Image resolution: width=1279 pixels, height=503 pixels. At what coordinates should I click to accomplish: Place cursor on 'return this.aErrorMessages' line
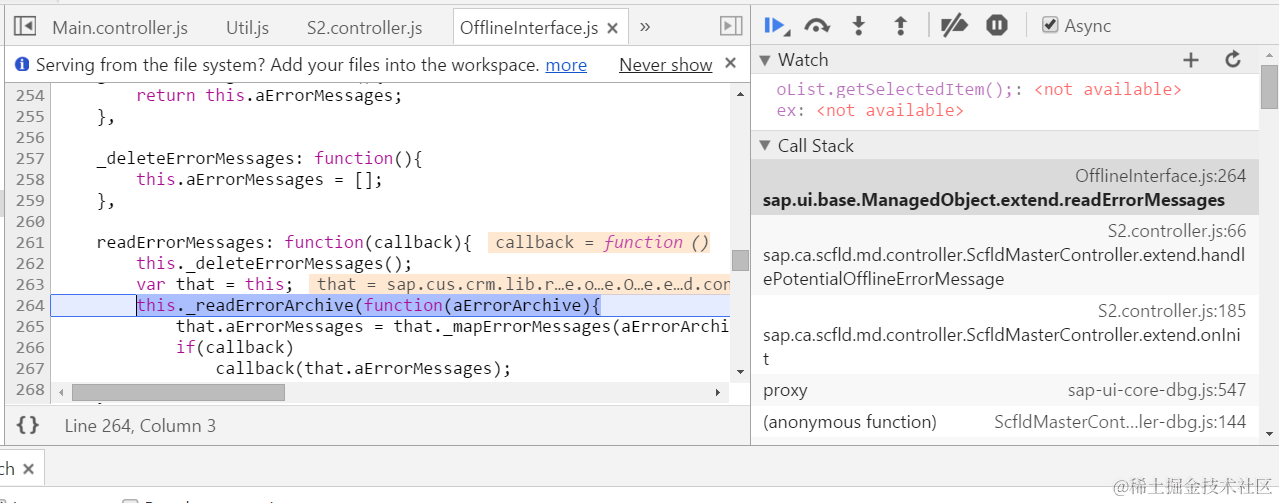(268, 96)
